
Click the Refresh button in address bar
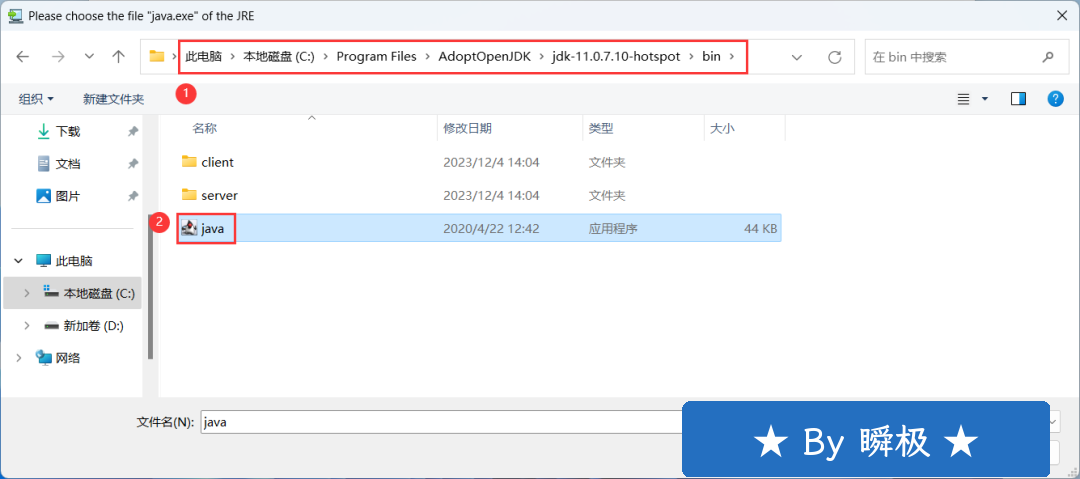point(834,57)
